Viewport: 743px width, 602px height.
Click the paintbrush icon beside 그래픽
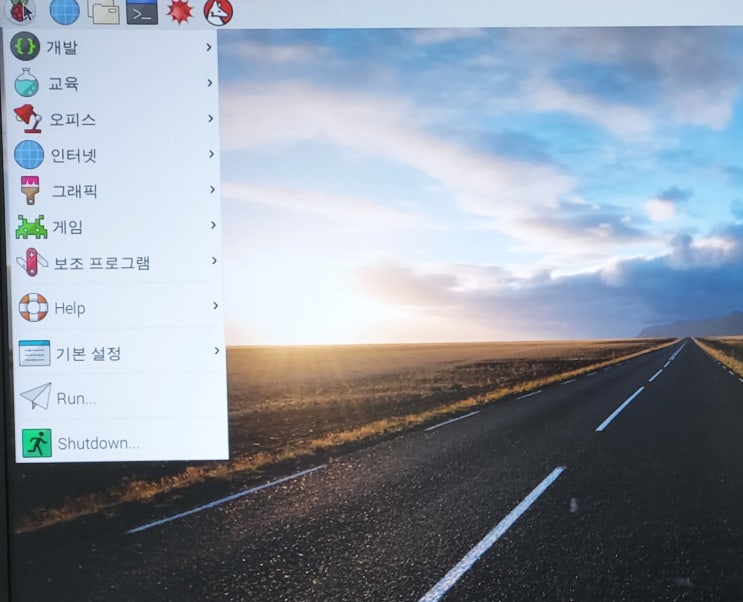point(30,190)
